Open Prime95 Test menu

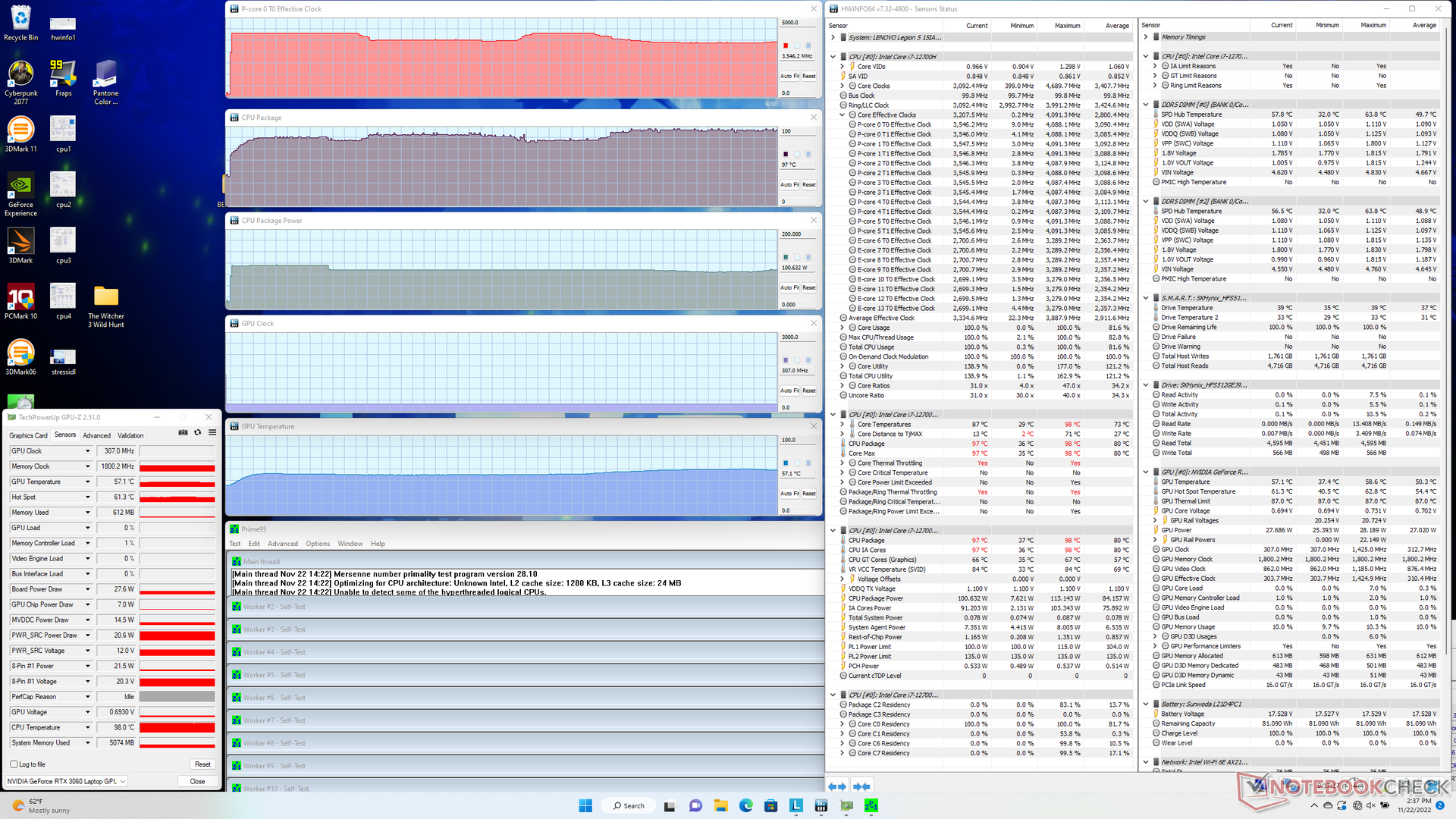pos(235,544)
